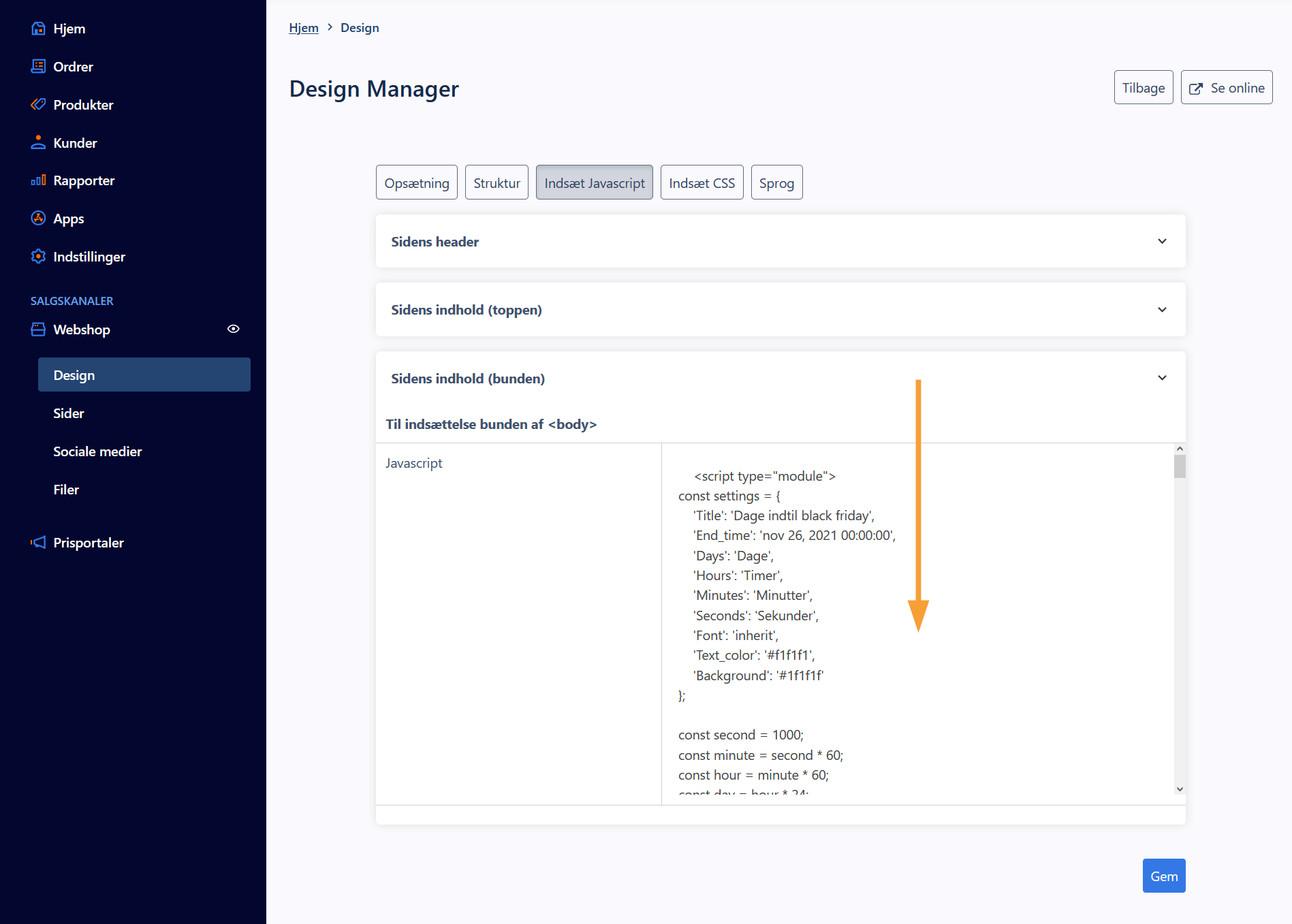Click the Produkter tag icon
The width and height of the screenshot is (1292, 924).
(x=38, y=105)
